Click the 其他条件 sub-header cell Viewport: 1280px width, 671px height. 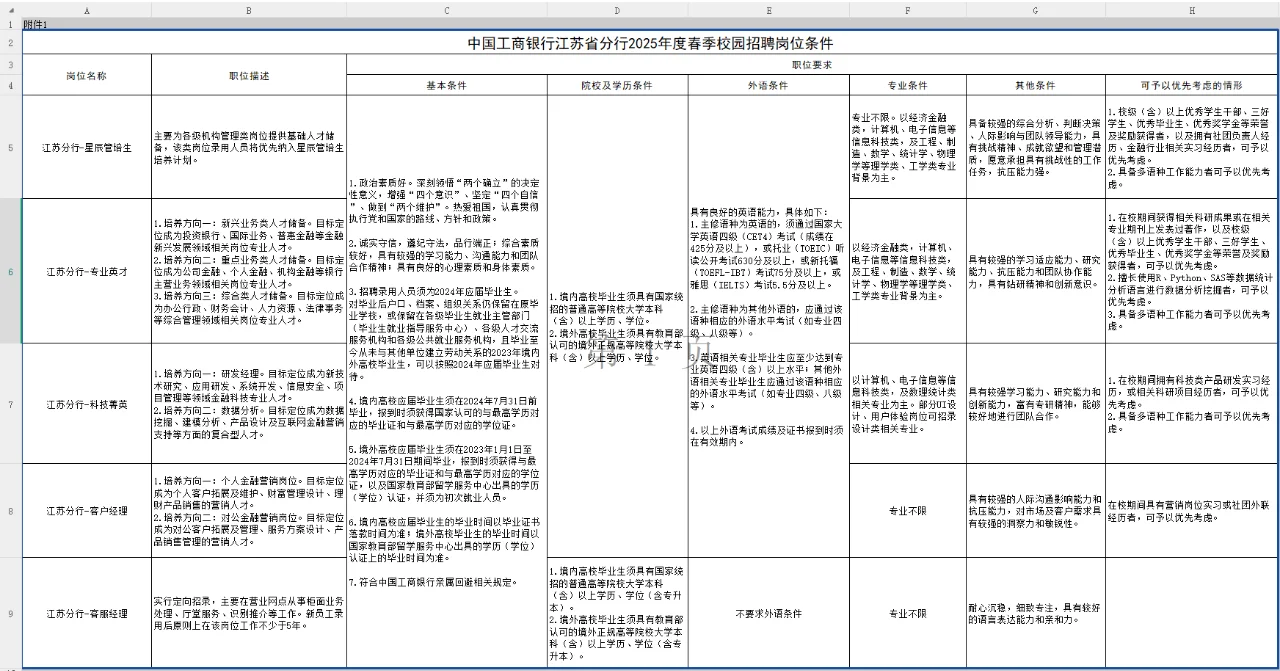coord(1035,85)
